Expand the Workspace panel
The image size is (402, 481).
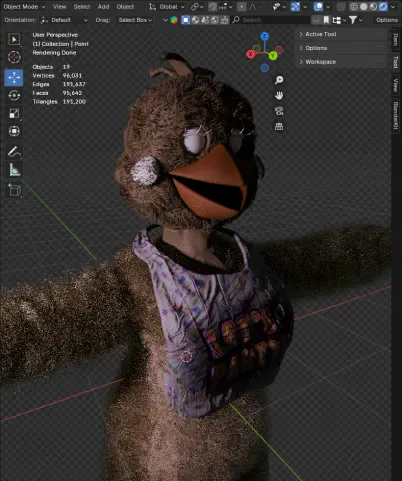click(340, 62)
